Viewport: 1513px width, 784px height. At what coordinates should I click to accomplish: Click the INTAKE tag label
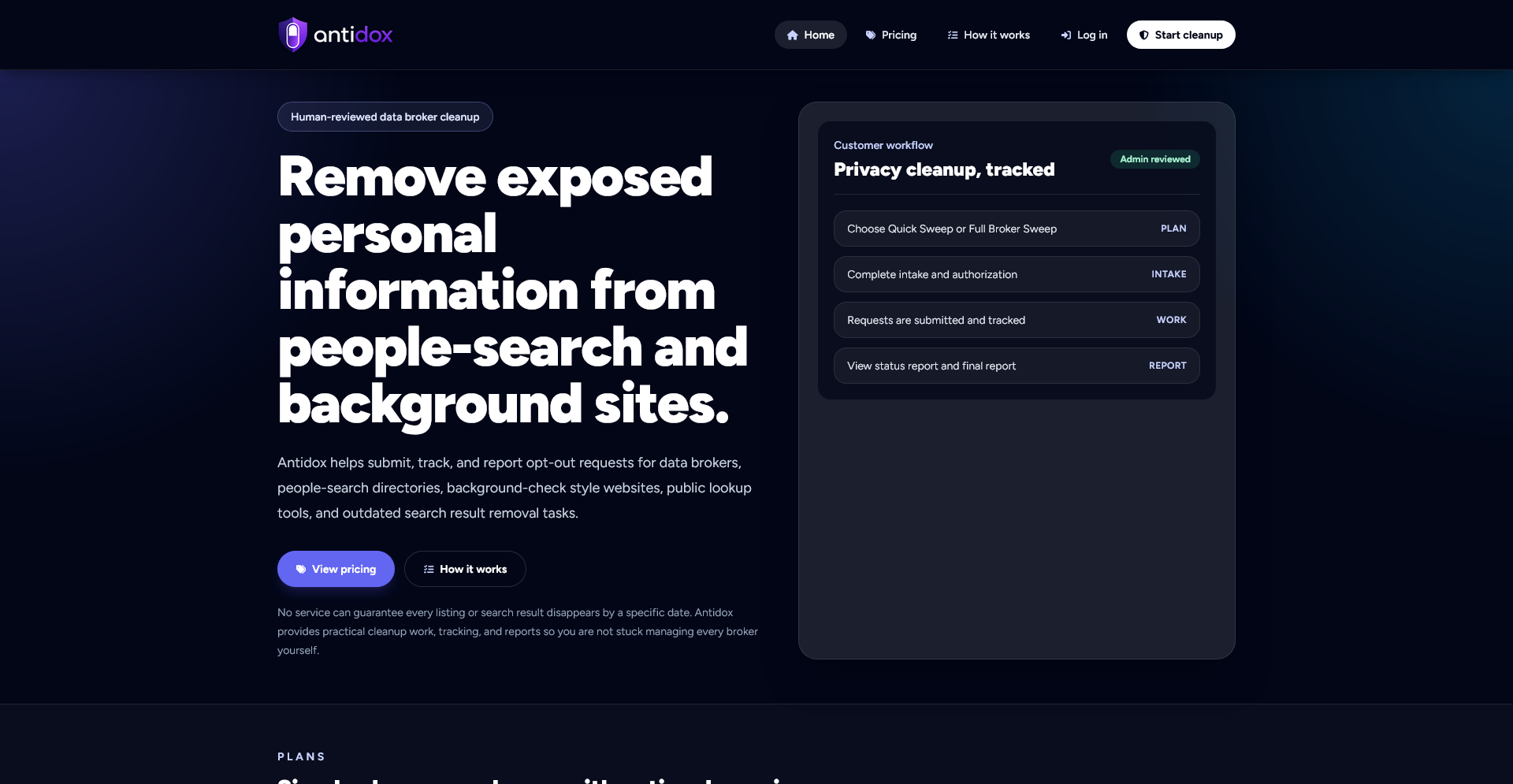(x=1169, y=274)
